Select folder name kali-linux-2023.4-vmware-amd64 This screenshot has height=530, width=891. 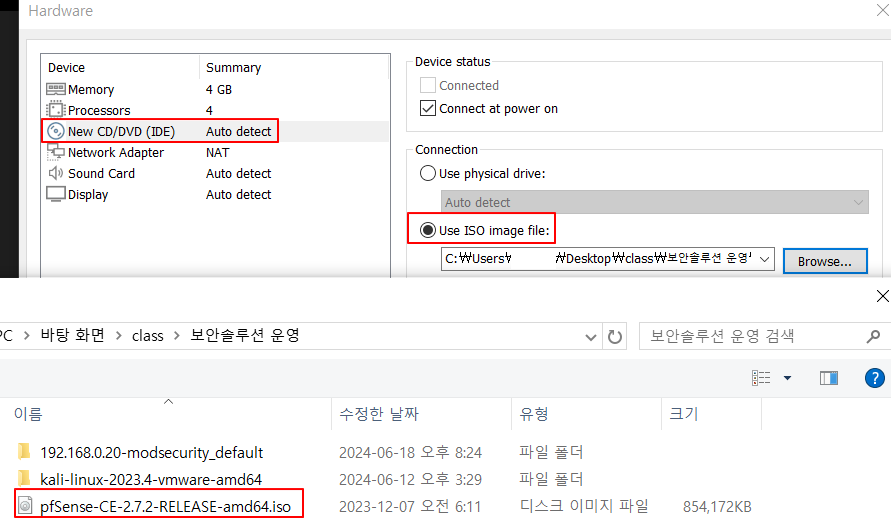(151, 479)
